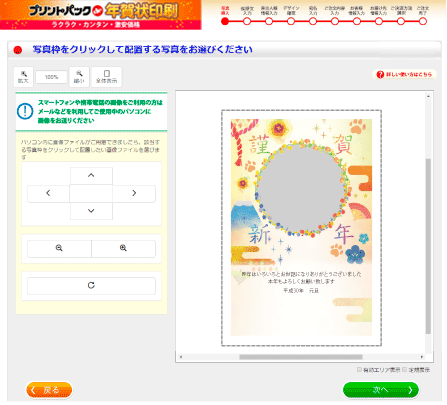The height and width of the screenshot is (405, 447).
Task: Click the 拡大 zoom-in toolbar icon
Action: pos(23,77)
